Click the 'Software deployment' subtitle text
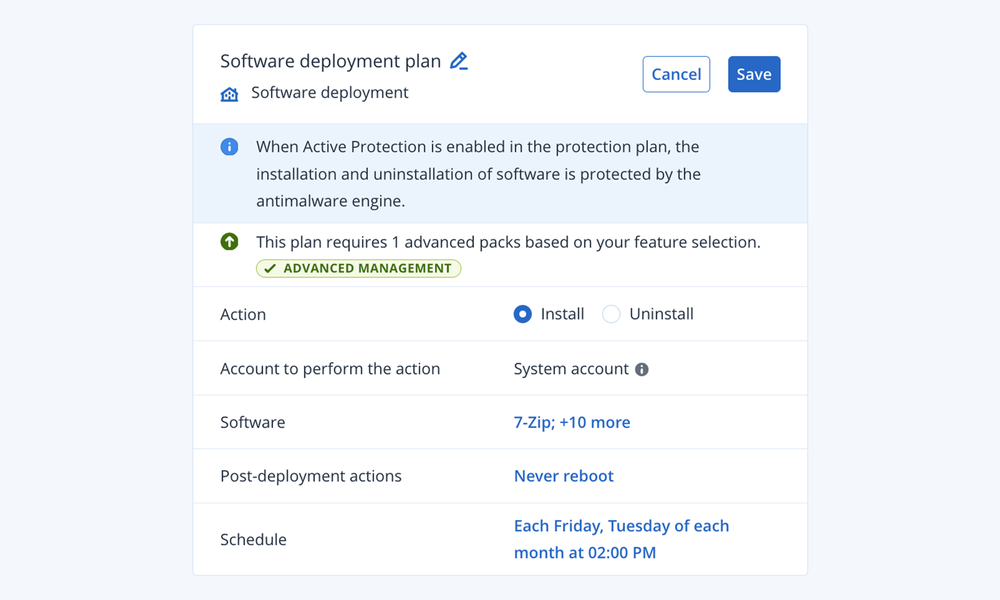The width and height of the screenshot is (1000, 600). tap(330, 92)
